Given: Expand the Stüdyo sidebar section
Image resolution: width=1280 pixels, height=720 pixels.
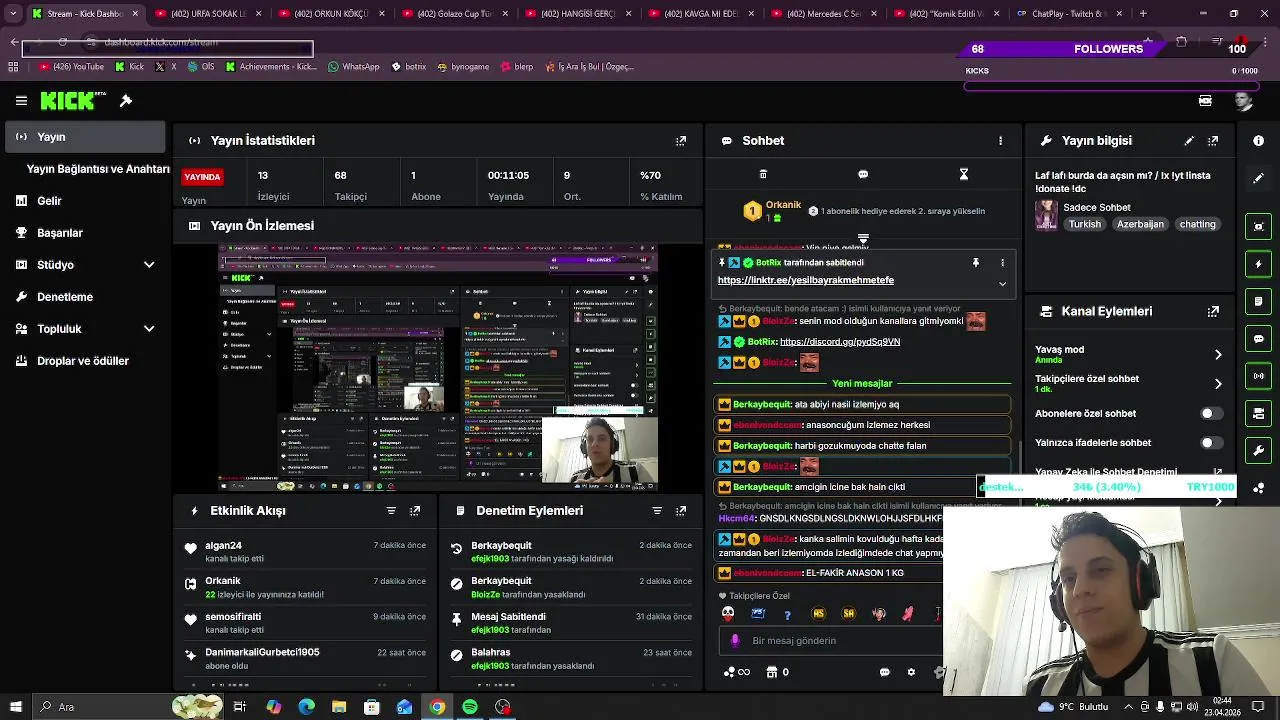Looking at the screenshot, I should pyautogui.click(x=149, y=265).
